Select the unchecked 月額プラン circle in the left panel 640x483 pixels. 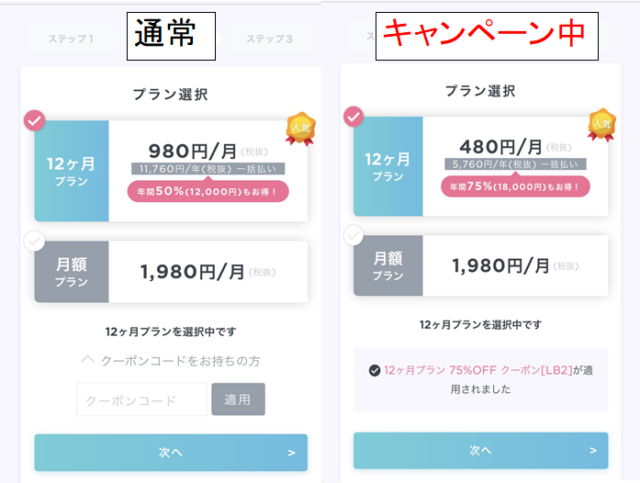pyautogui.click(x=35, y=241)
